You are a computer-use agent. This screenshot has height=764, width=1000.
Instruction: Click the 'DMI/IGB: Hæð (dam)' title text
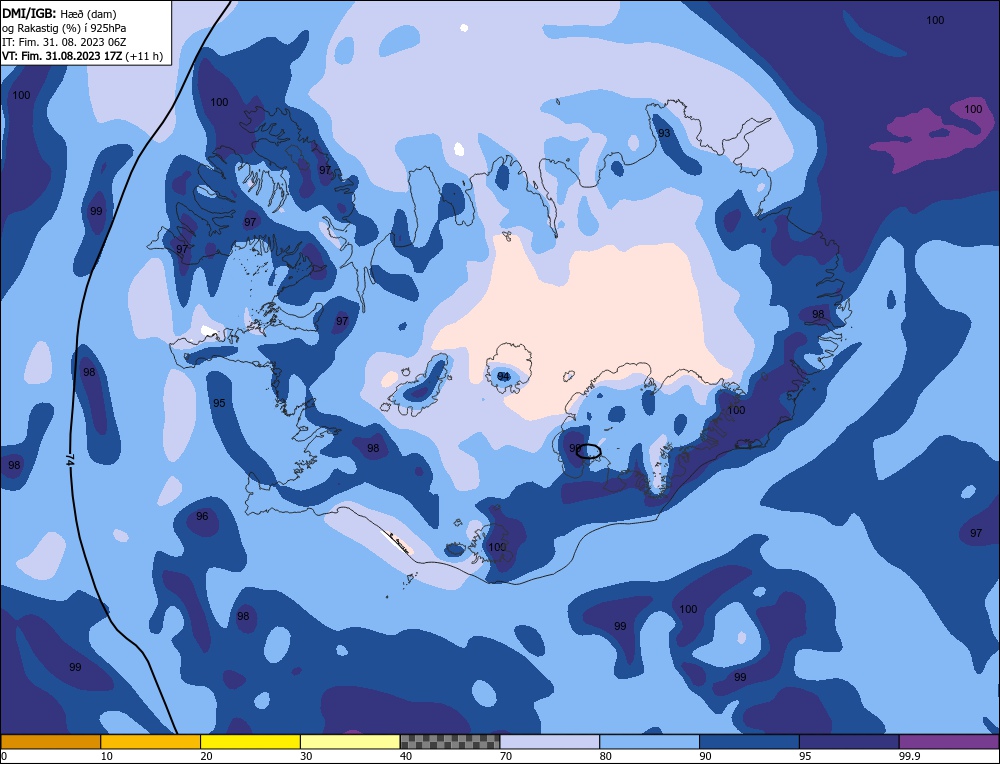point(59,13)
